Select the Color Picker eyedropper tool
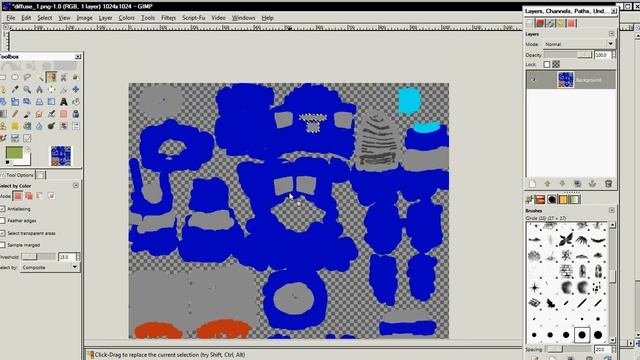Viewport: 640px width, 360px height. [15, 89]
